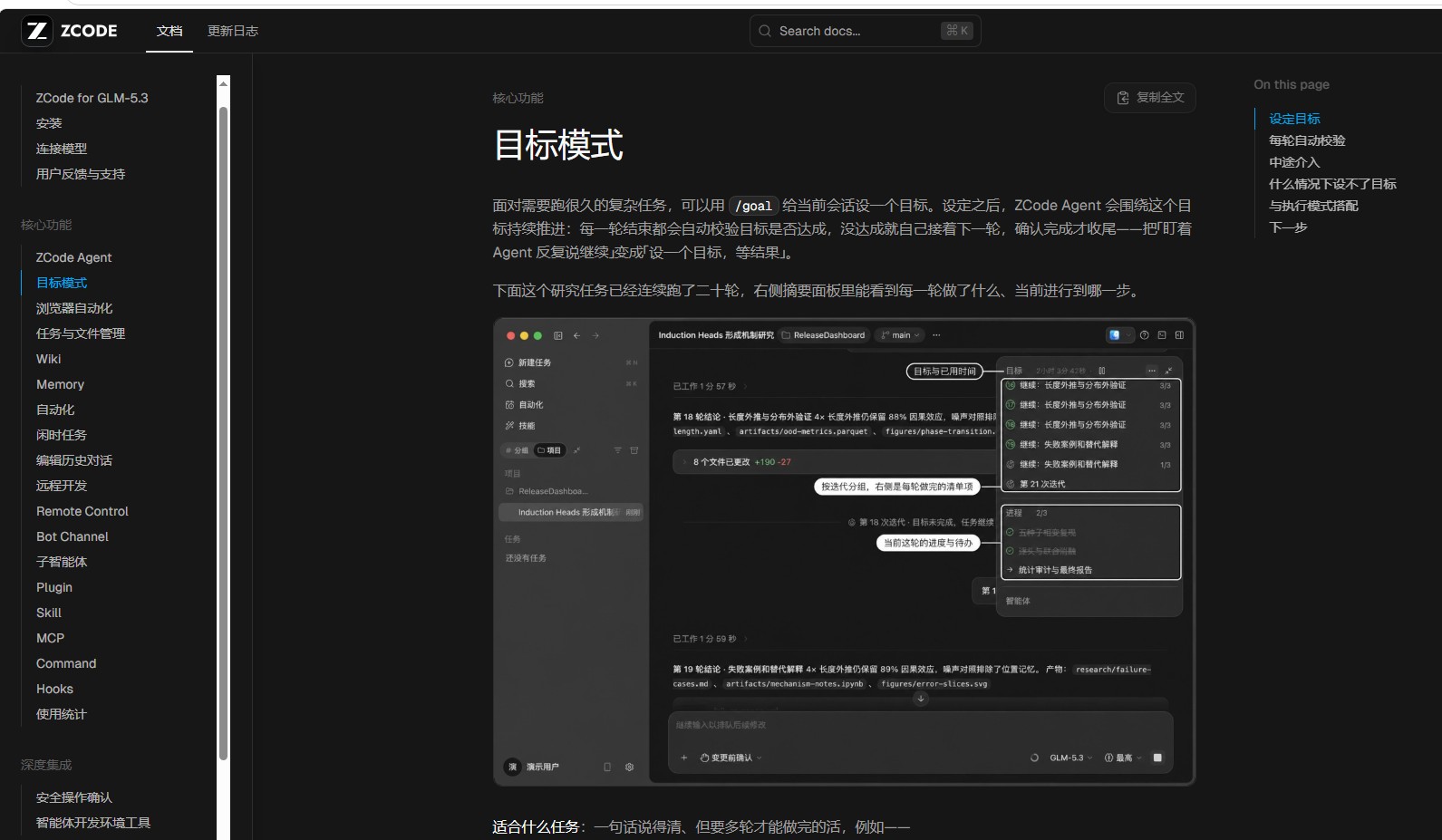Click the 深度集成 sidebar section label
The width and height of the screenshot is (1442, 840).
[x=46, y=765]
